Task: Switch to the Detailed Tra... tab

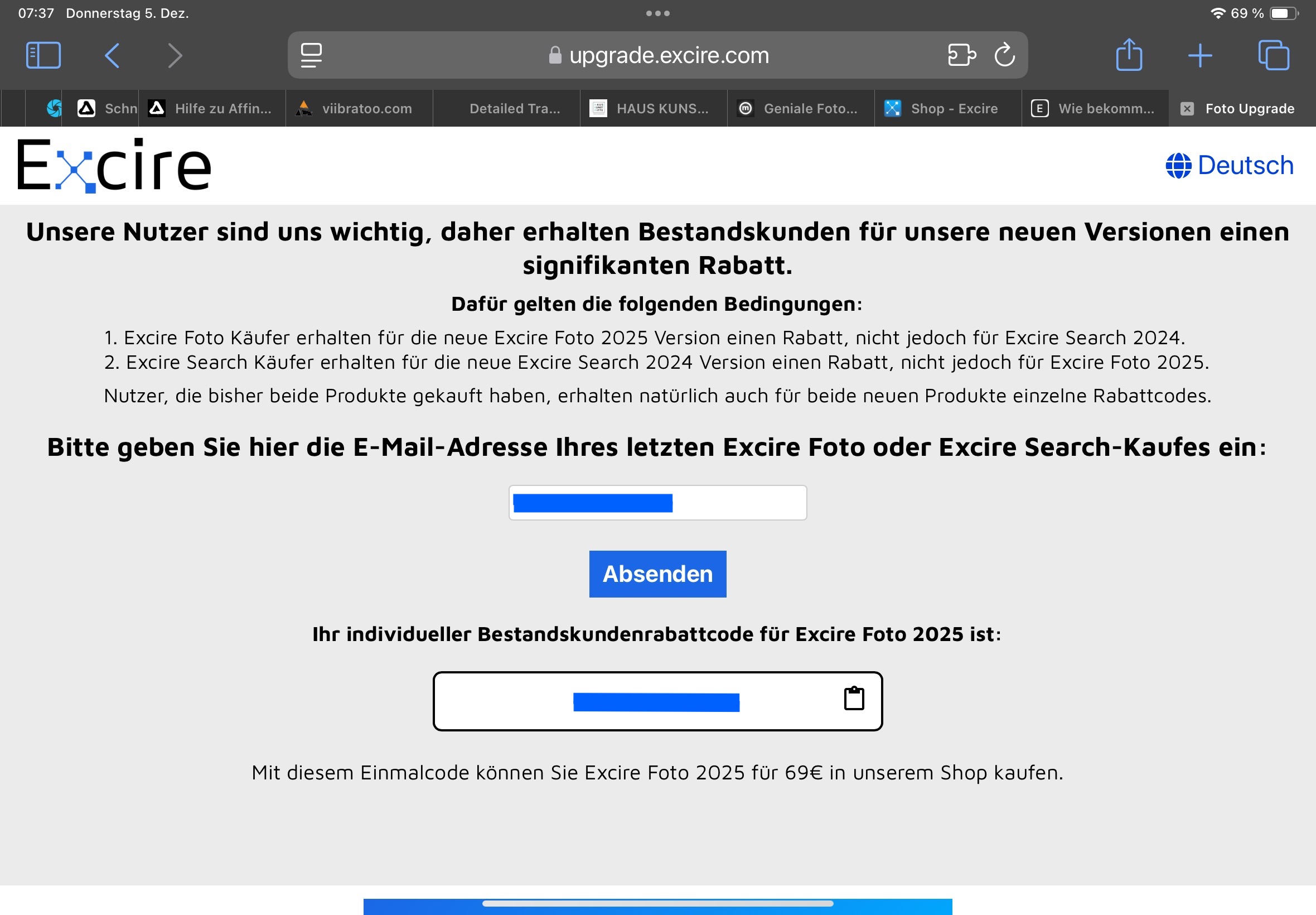Action: (506, 108)
